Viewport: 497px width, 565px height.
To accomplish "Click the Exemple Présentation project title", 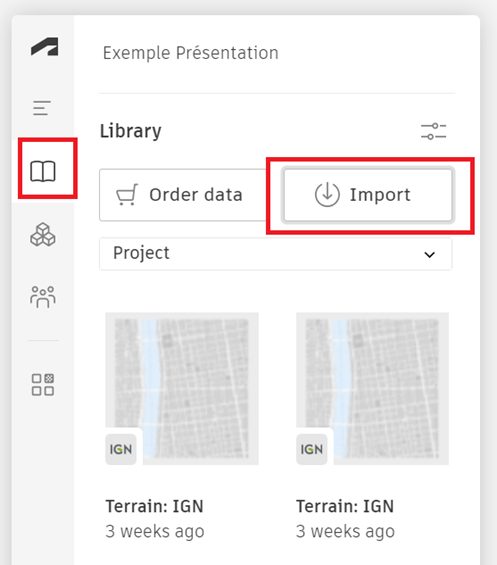I will point(191,53).
